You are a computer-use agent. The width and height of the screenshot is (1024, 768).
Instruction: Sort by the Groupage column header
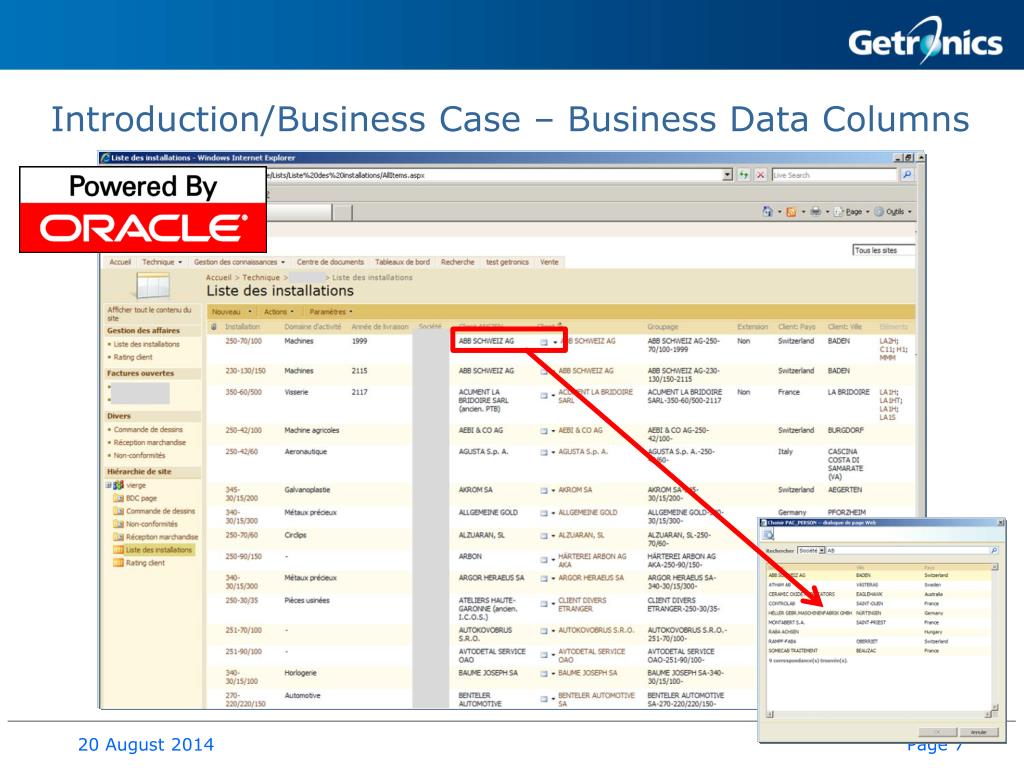(x=663, y=327)
